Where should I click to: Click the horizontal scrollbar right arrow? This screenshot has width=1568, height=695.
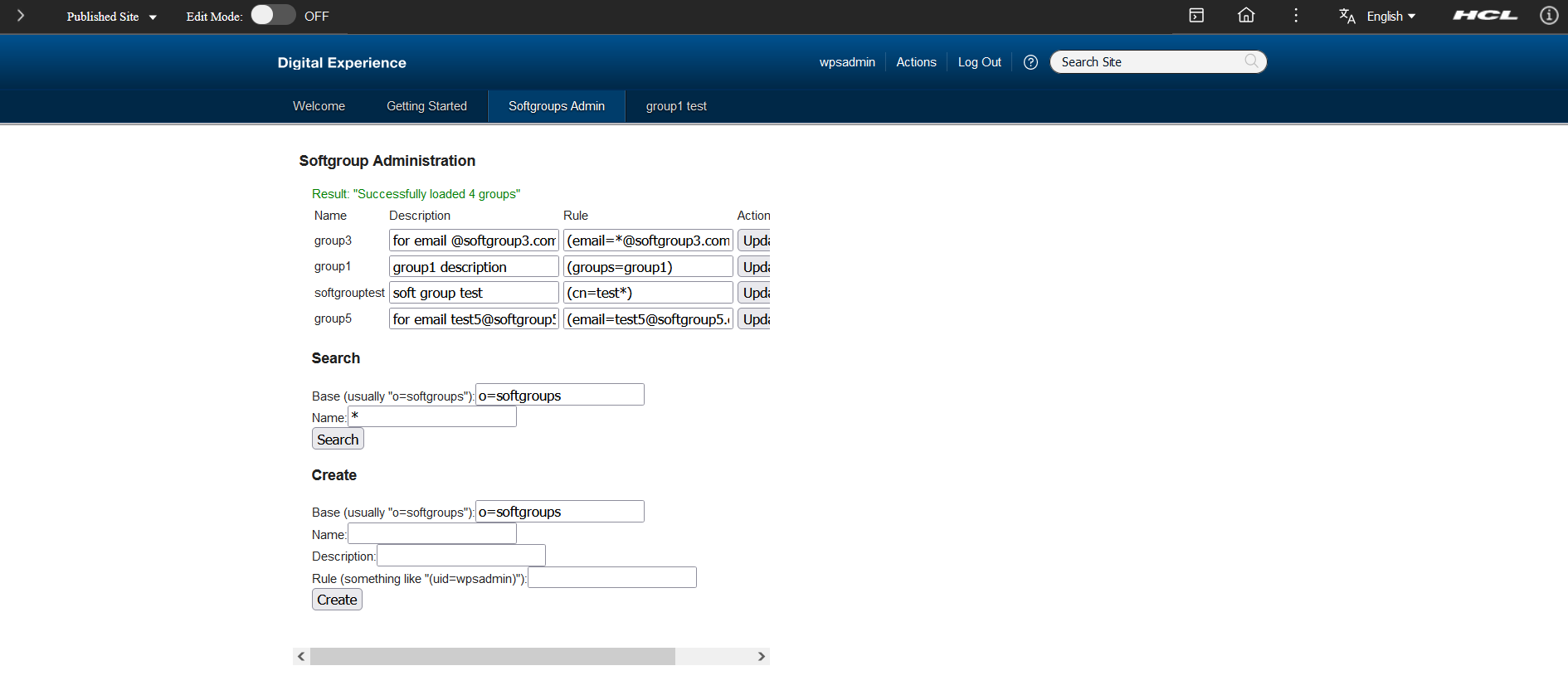[761, 657]
